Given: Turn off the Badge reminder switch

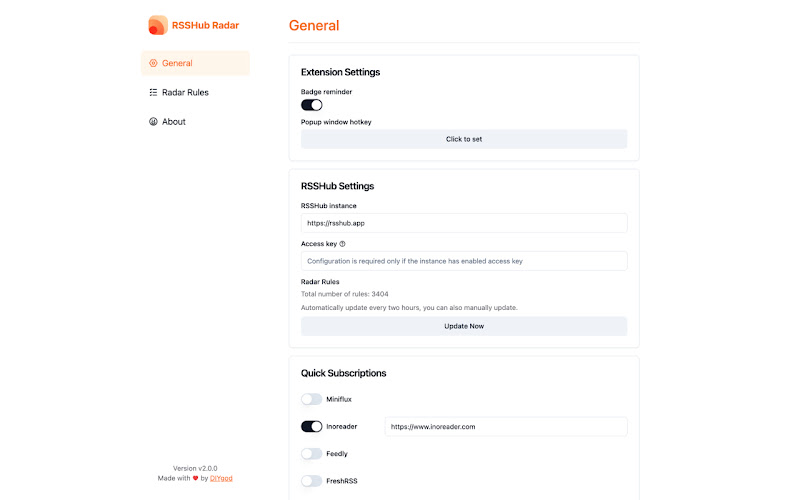Looking at the screenshot, I should tap(312, 105).
